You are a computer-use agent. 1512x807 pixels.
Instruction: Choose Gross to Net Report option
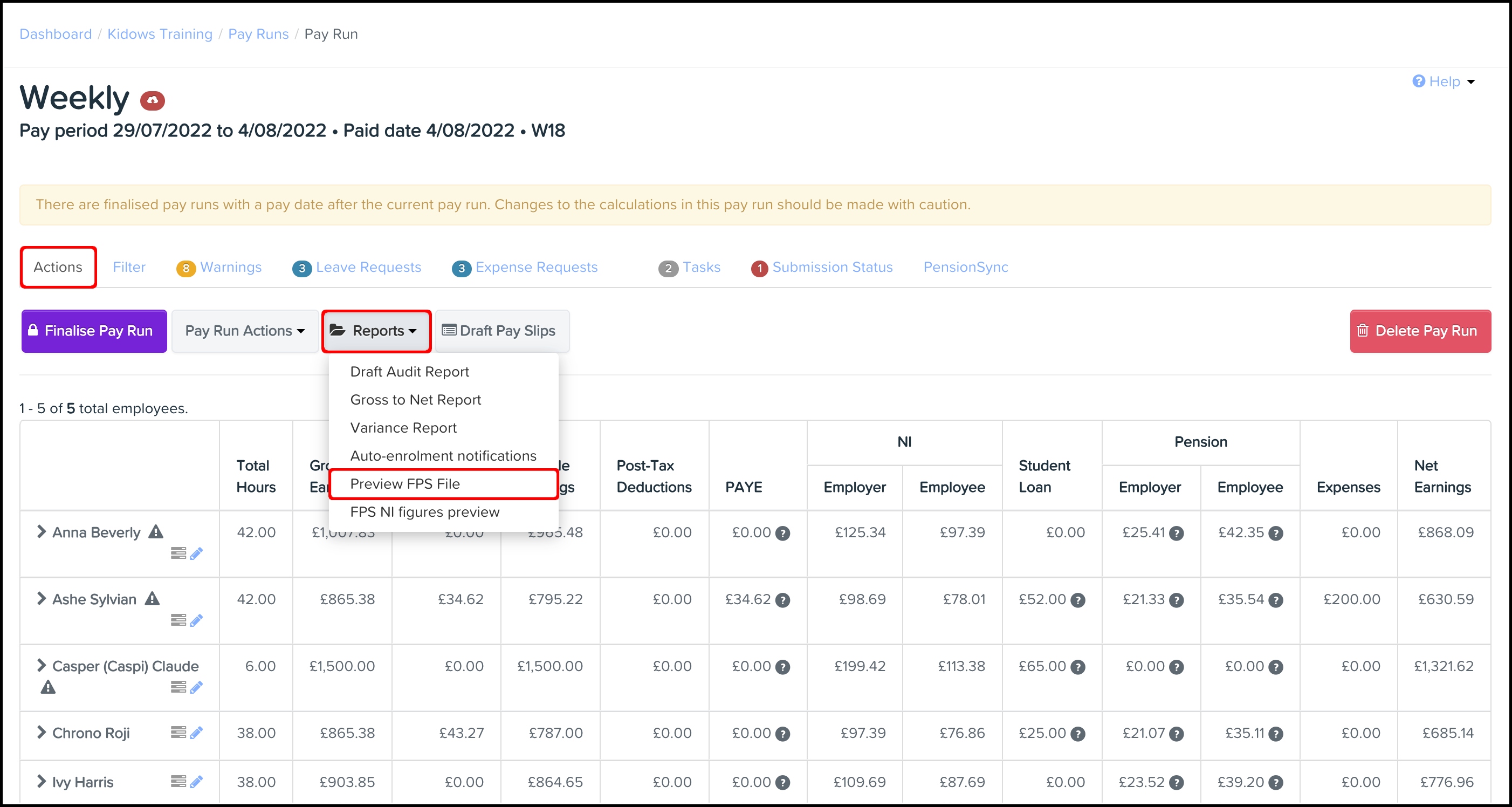tap(415, 400)
